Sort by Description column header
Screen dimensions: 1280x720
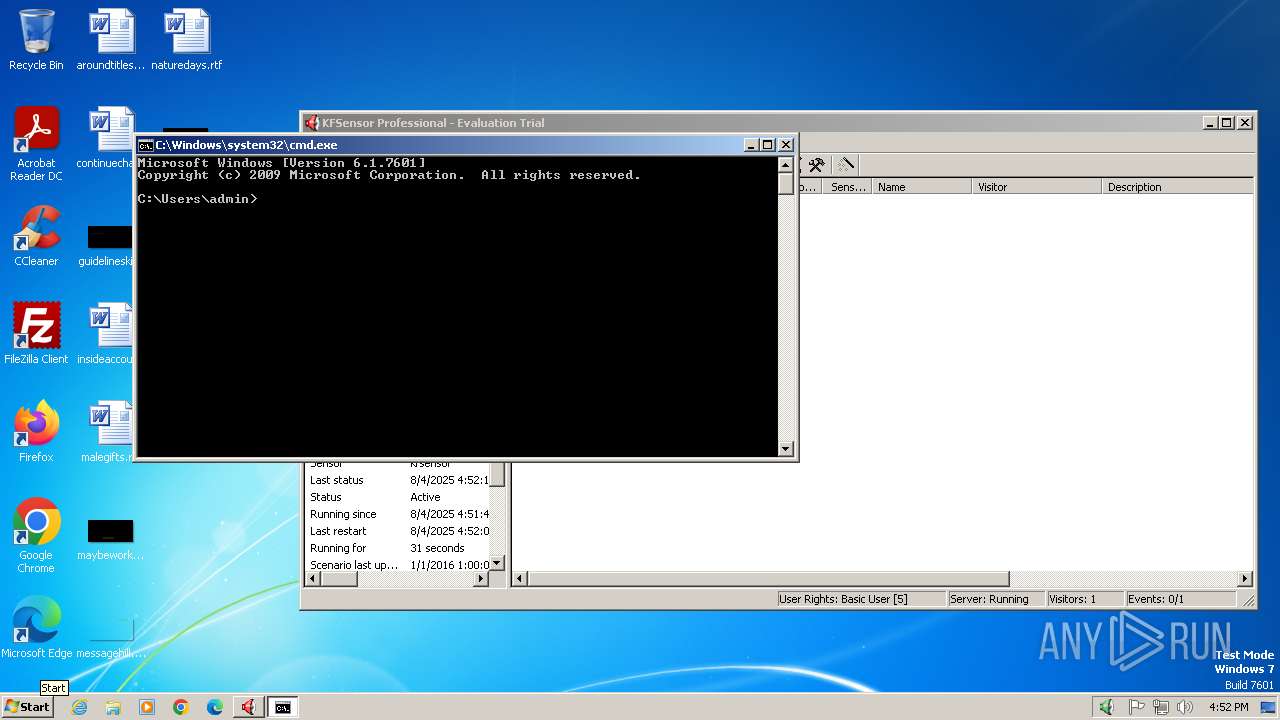point(1177,187)
